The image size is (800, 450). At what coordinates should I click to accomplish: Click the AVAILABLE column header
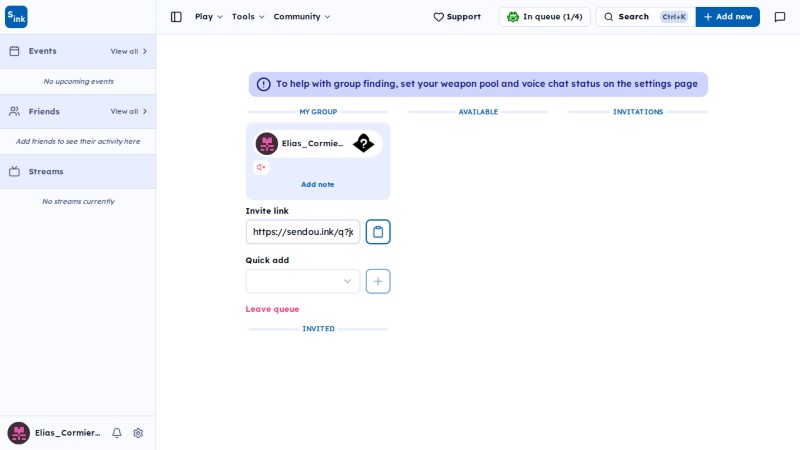pos(478,112)
